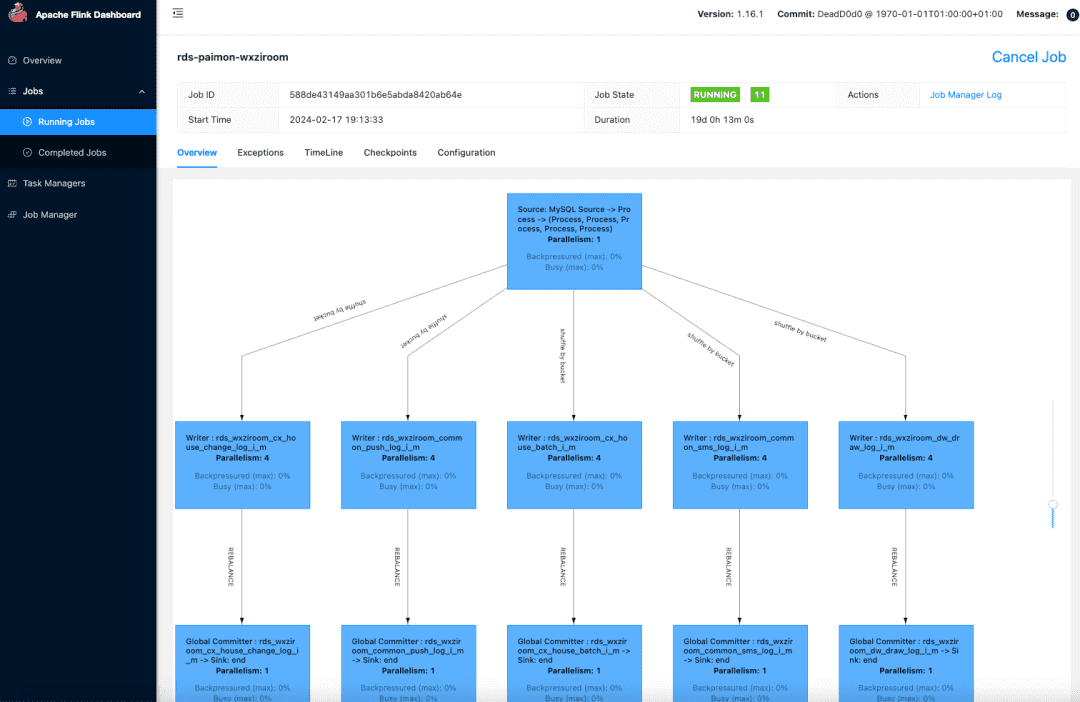Click the graph zoom slider handle
The image size is (1080, 702).
click(1052, 506)
